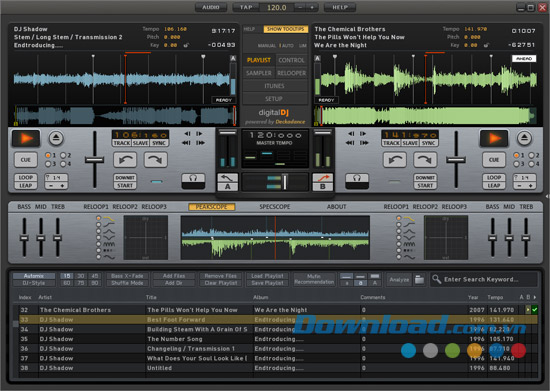Switch to the SAMPLER tab

(259, 73)
